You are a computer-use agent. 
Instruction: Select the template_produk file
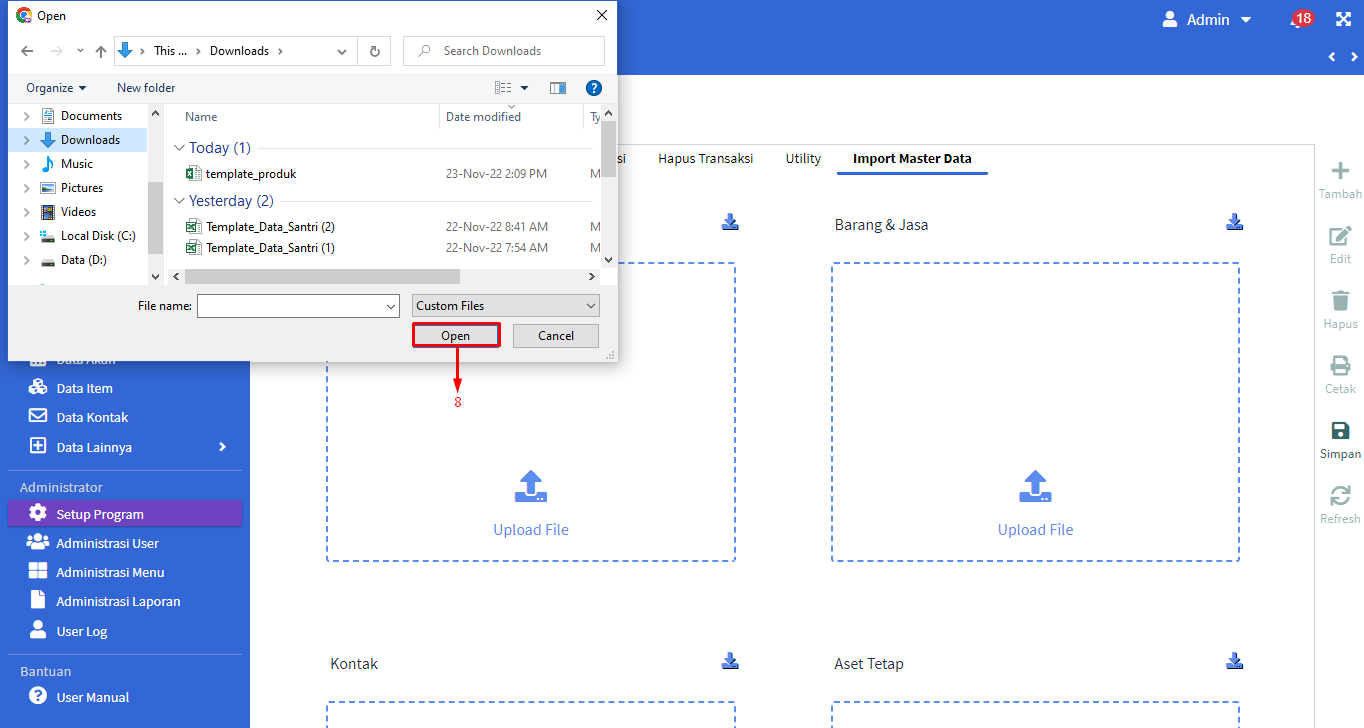point(251,174)
